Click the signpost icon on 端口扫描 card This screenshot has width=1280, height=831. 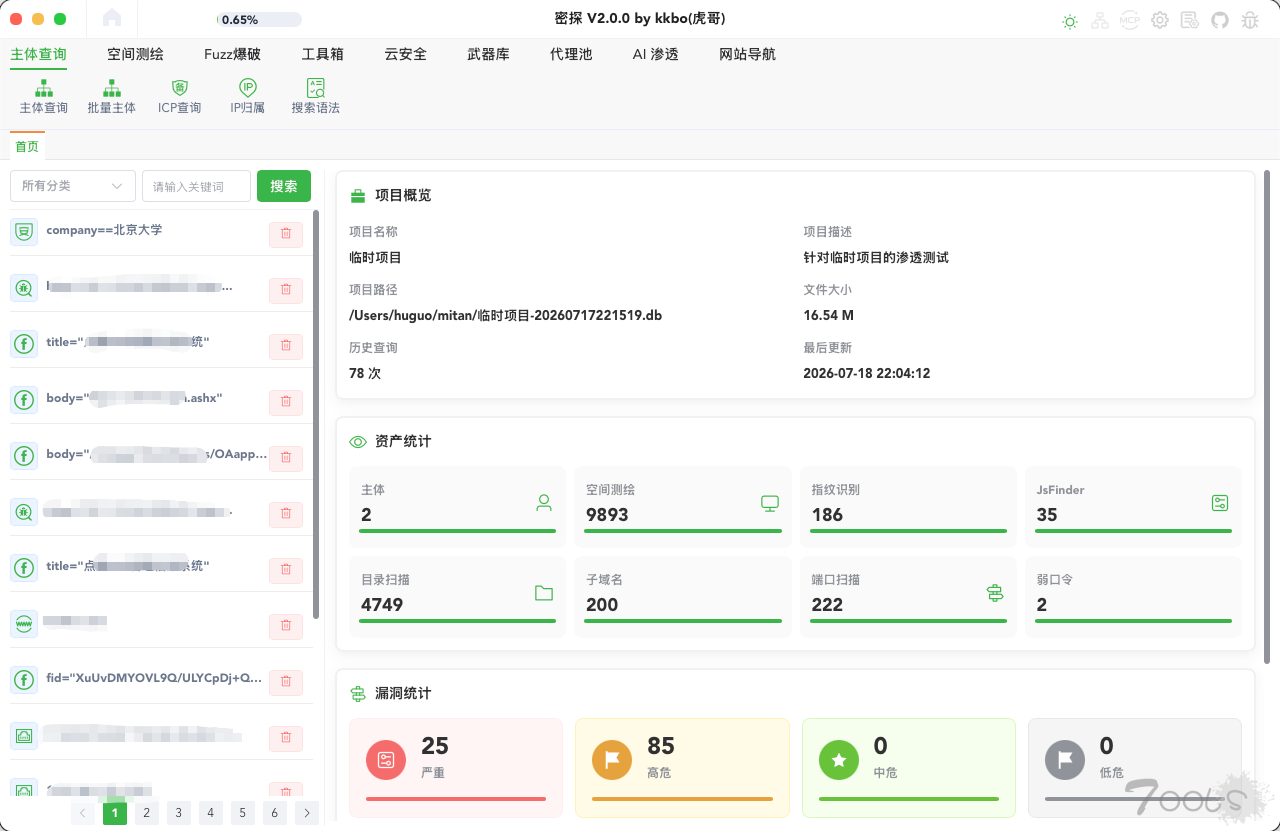click(995, 593)
